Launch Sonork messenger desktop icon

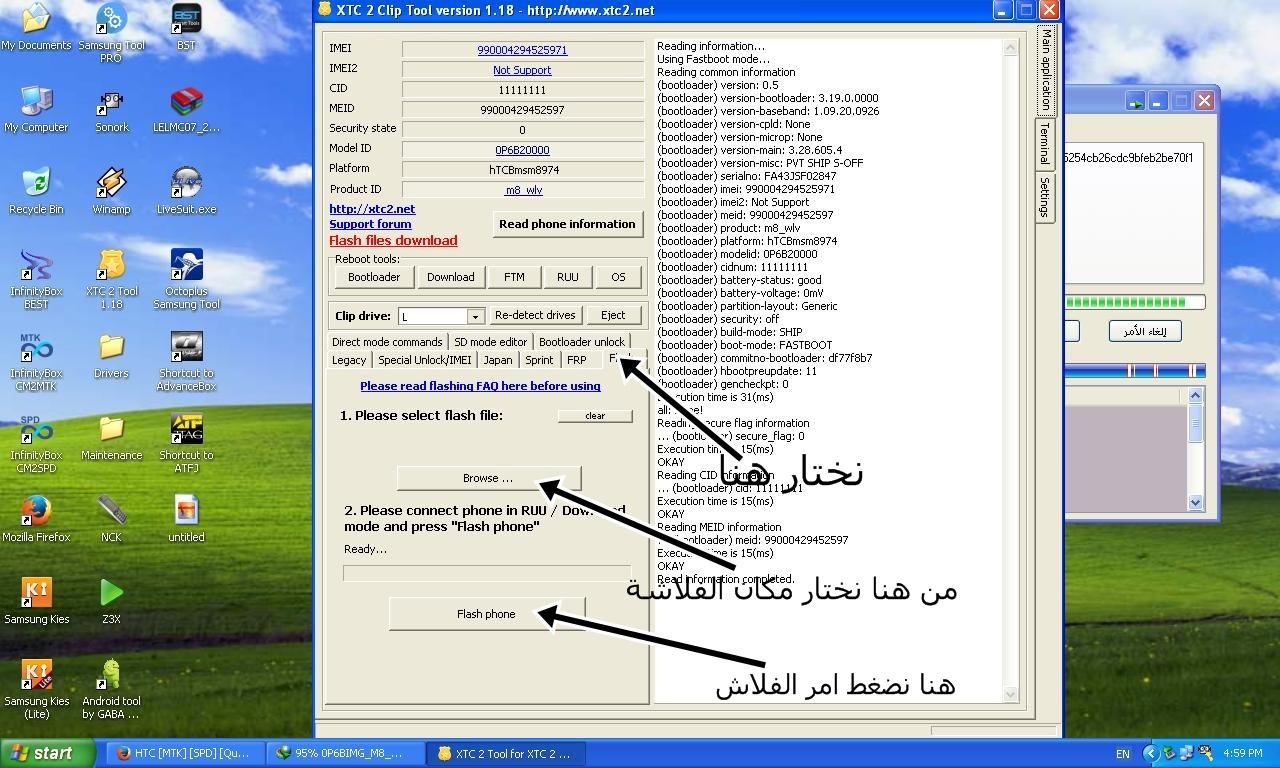pyautogui.click(x=111, y=109)
